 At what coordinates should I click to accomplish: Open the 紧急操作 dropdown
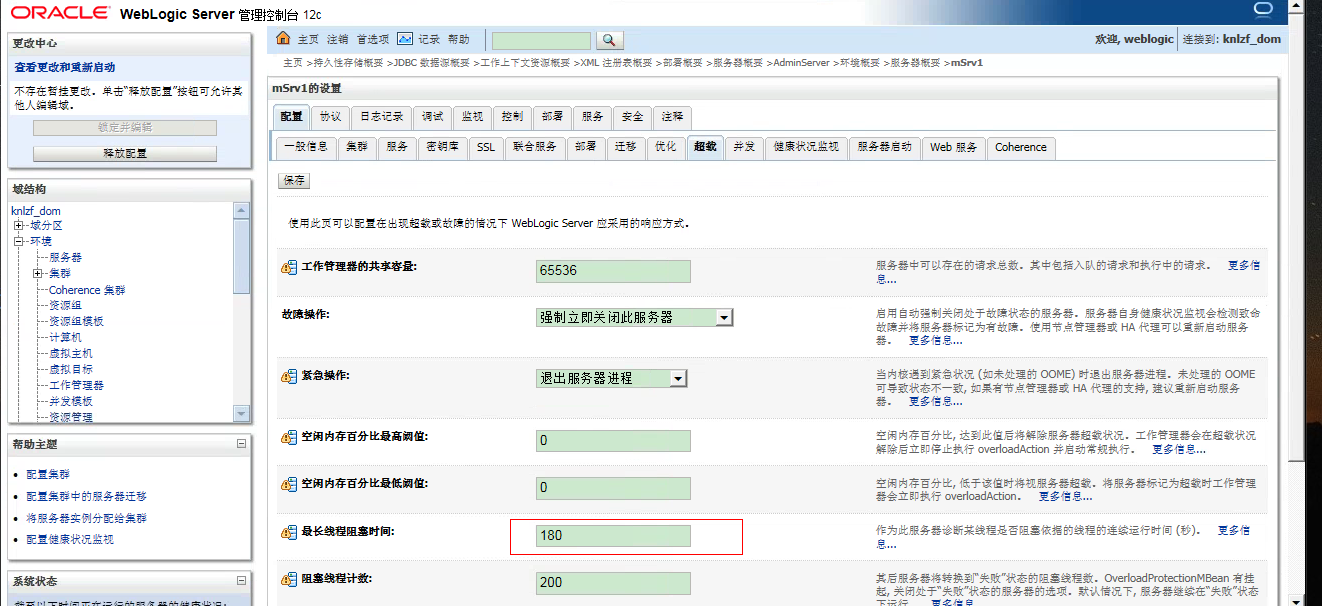coord(678,378)
